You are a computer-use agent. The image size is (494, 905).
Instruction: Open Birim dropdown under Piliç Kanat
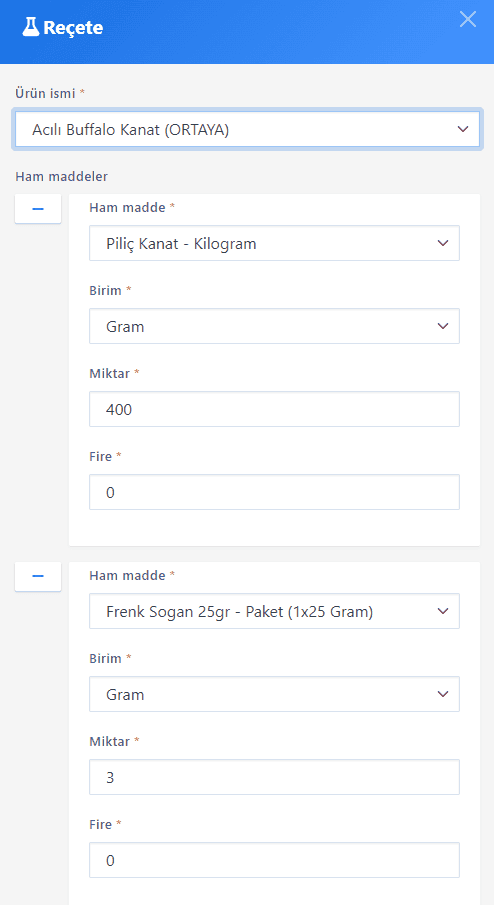click(274, 326)
